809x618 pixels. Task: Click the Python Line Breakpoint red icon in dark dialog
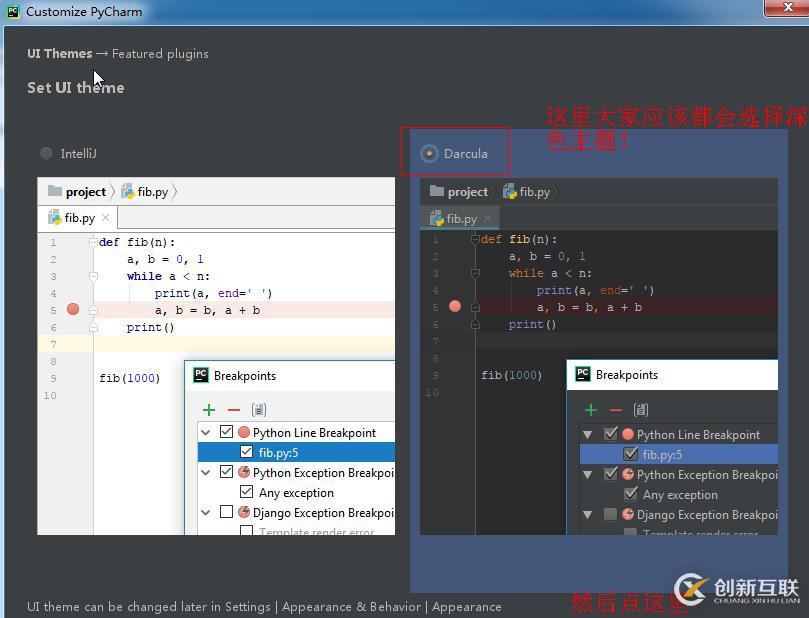(628, 434)
